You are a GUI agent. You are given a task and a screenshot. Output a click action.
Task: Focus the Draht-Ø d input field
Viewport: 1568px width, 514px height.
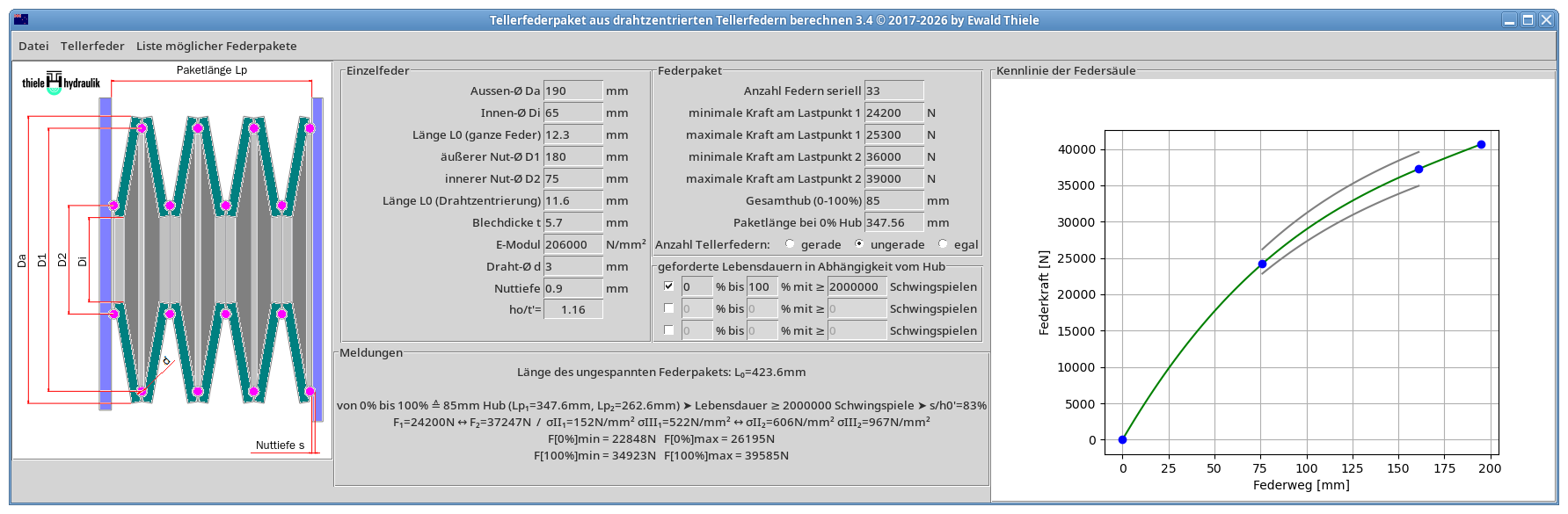(573, 266)
